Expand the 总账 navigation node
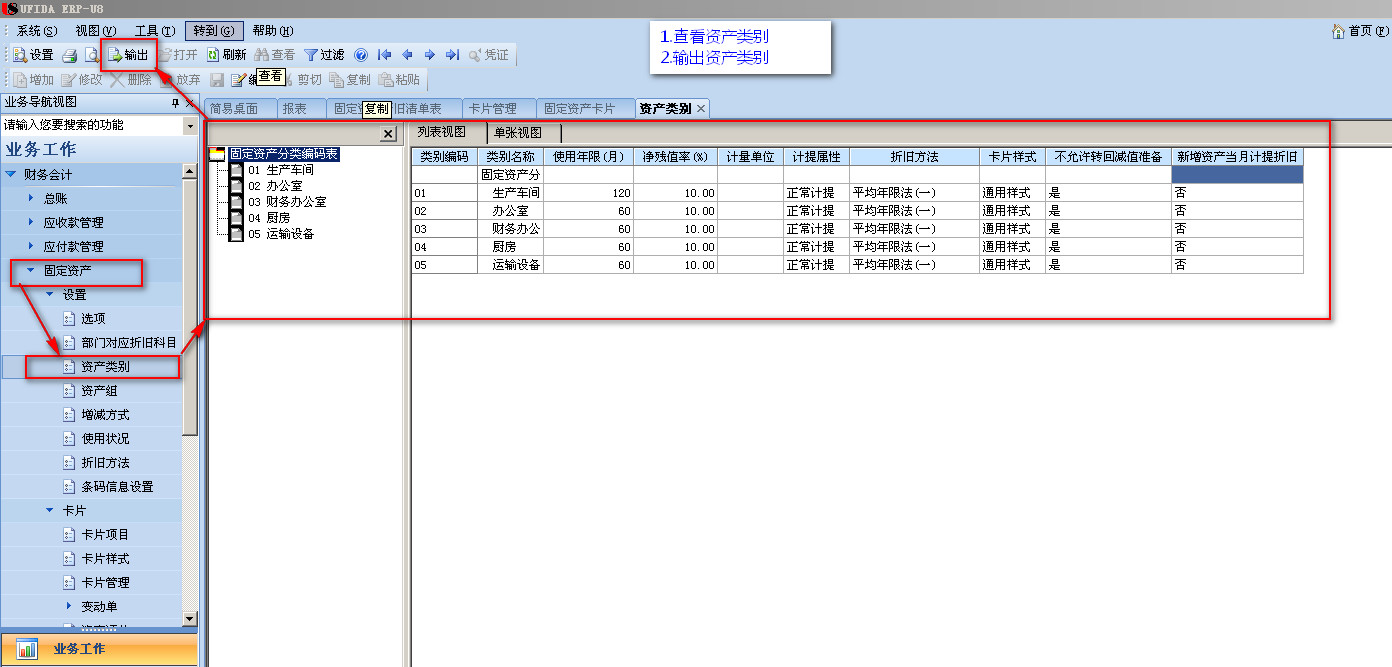The width and height of the screenshot is (1392, 667). (x=31, y=199)
